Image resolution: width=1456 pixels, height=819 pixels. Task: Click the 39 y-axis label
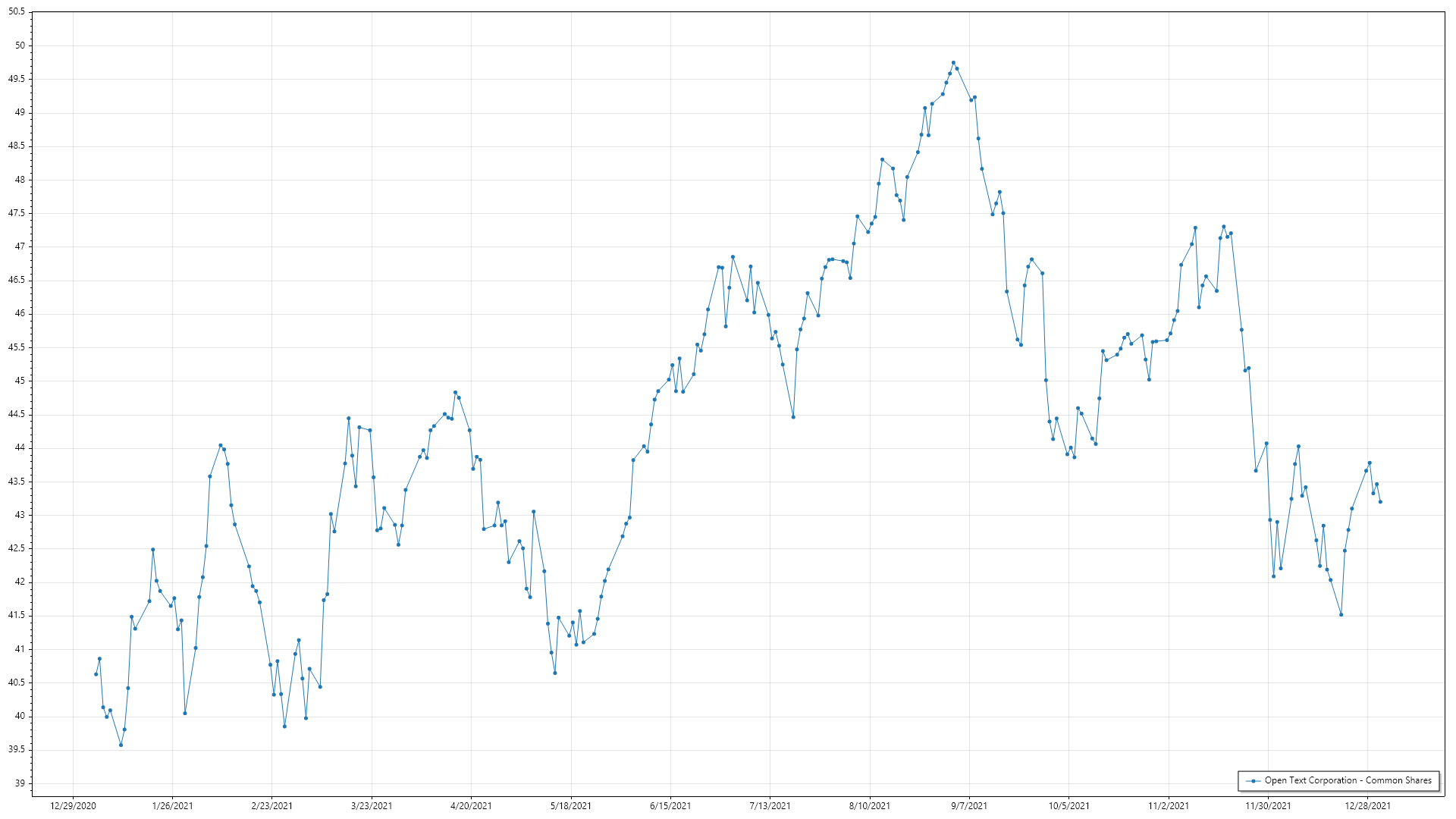coord(20,783)
